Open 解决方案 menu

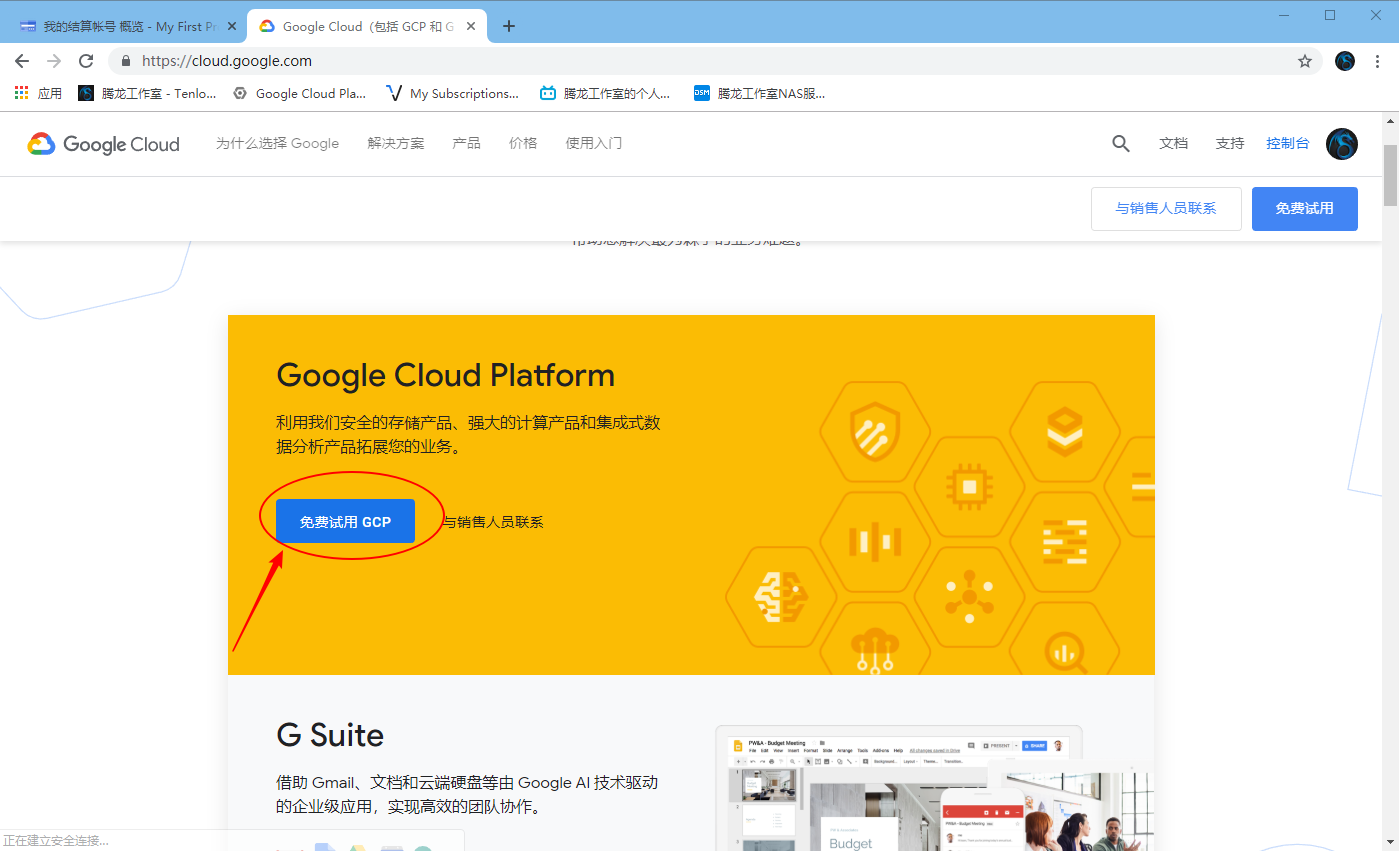396,143
